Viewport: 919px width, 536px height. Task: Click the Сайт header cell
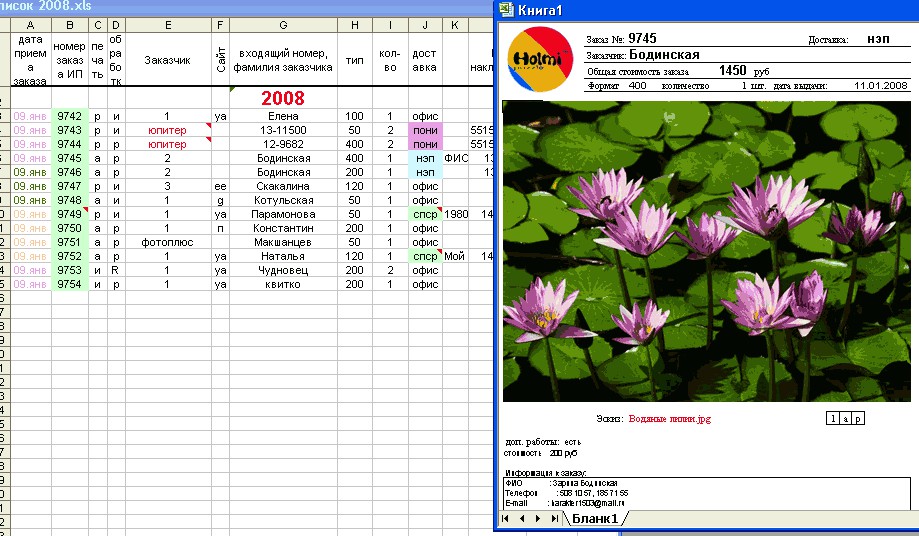(x=220, y=60)
